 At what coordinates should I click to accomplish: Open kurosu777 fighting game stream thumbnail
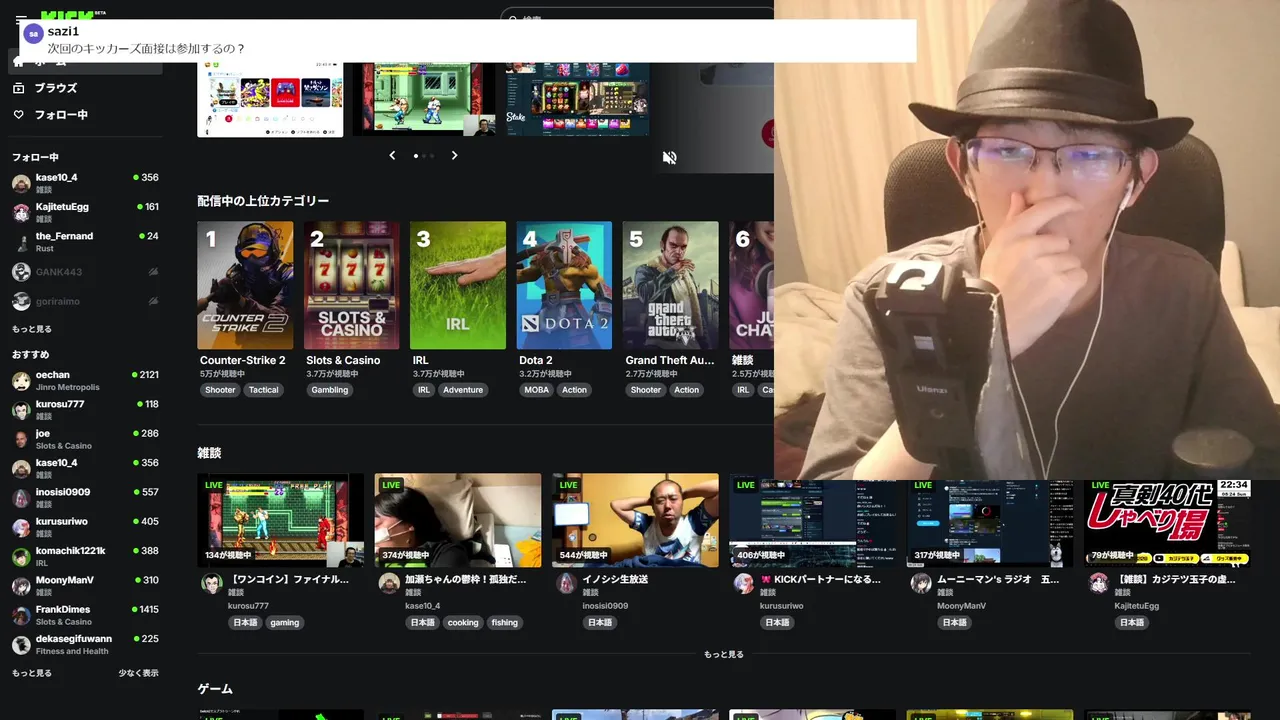[281, 520]
